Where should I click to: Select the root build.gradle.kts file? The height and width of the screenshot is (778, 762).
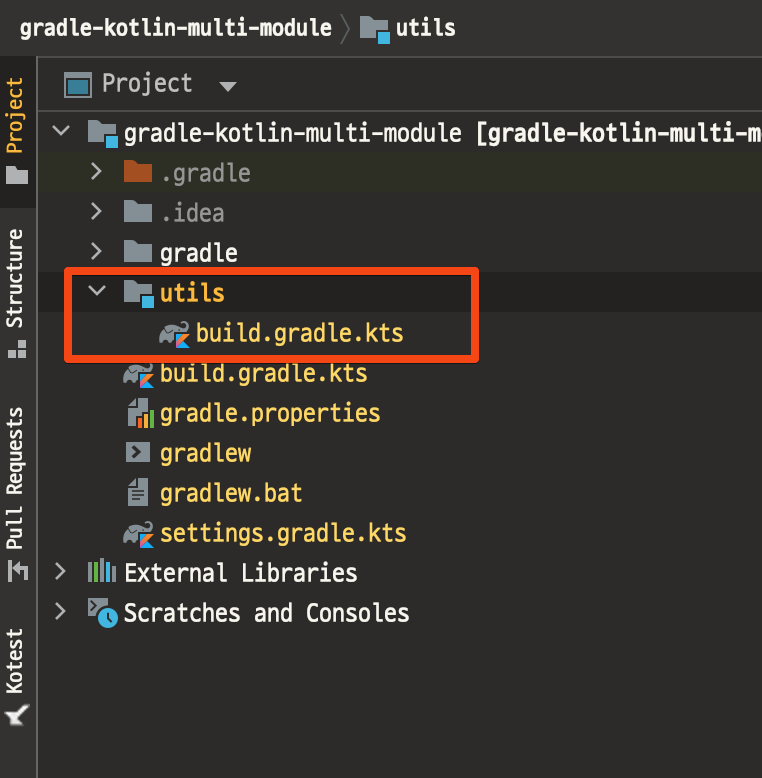pyautogui.click(x=263, y=373)
